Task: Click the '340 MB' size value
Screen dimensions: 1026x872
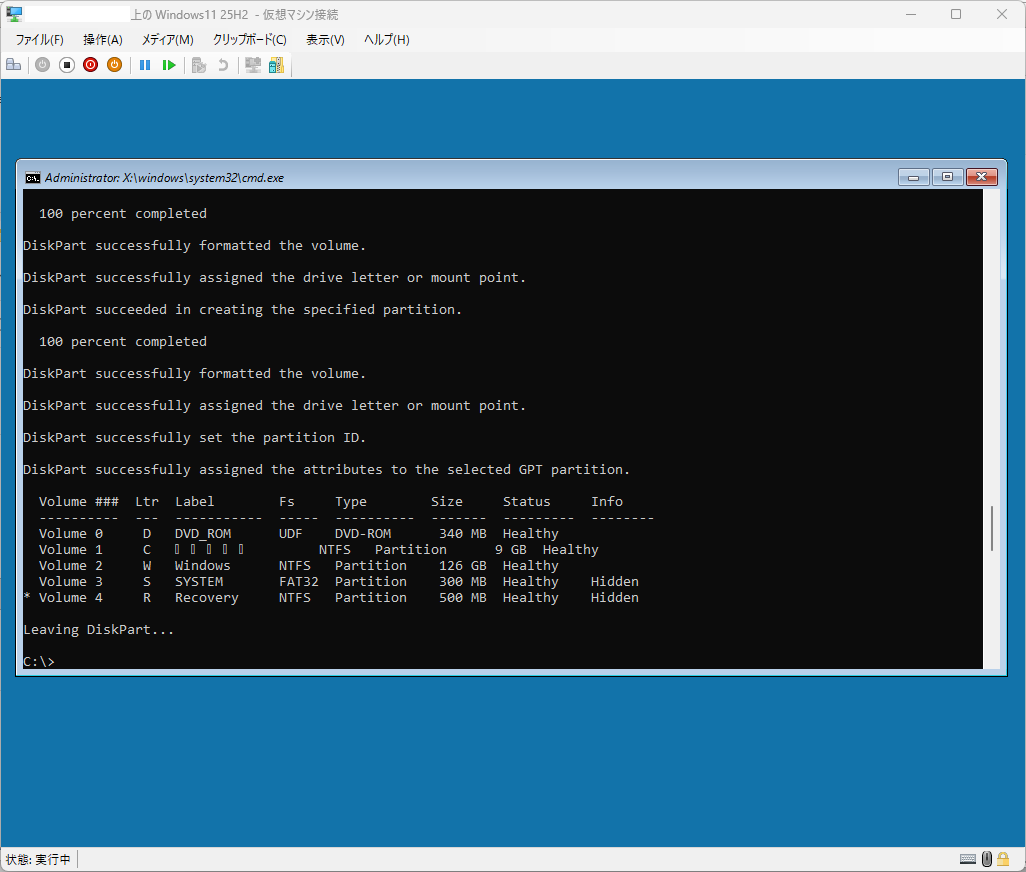Action: (463, 534)
